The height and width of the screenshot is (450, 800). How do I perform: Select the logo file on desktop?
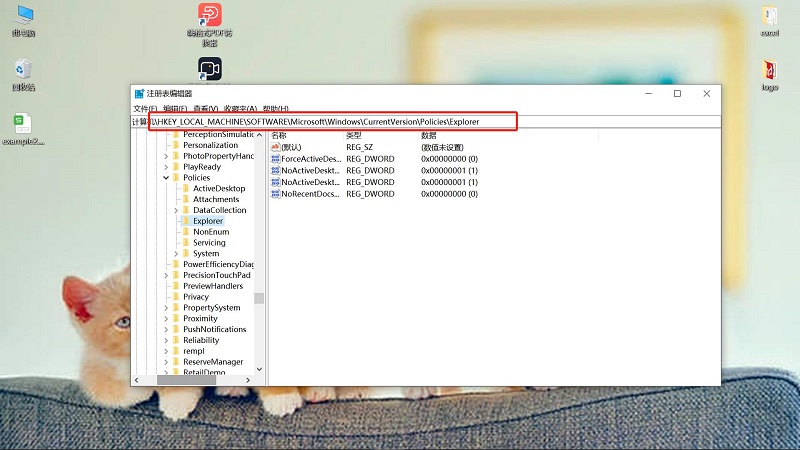tap(770, 75)
